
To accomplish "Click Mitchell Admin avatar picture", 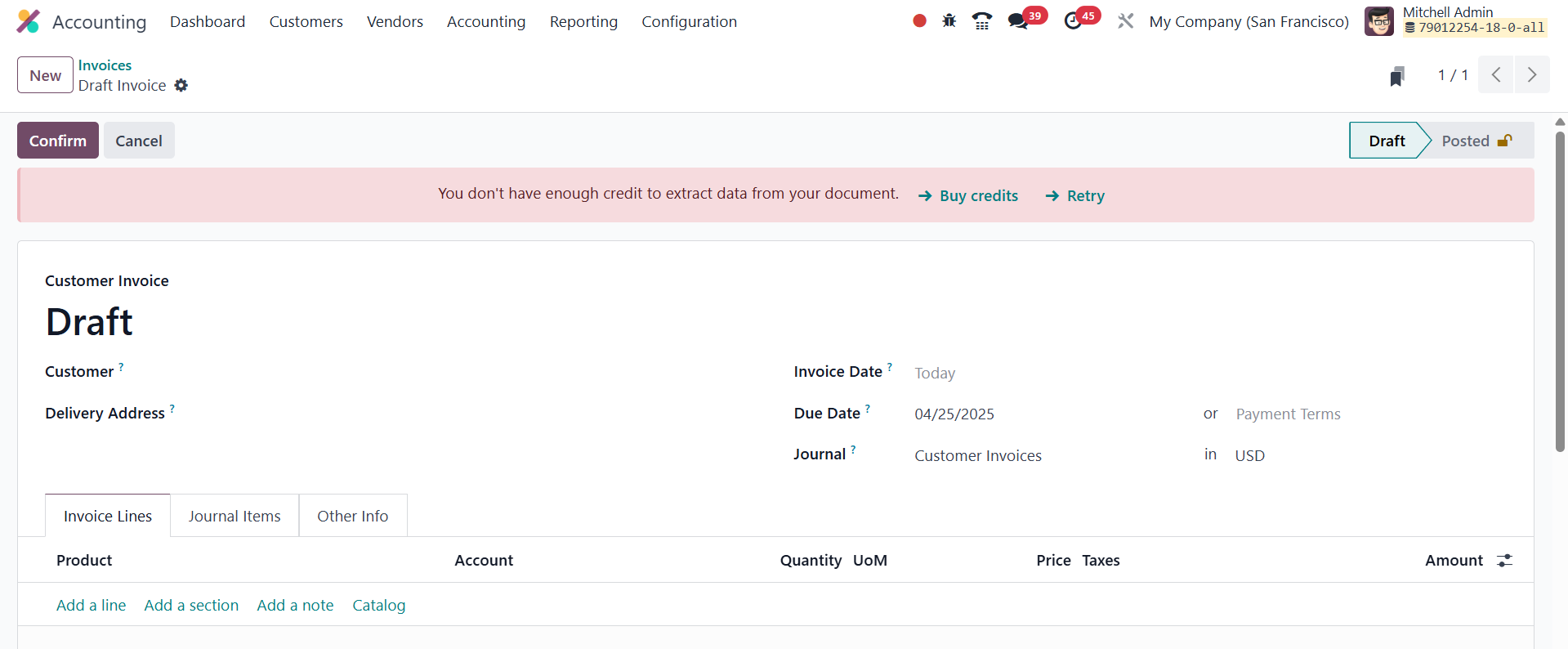I will (x=1379, y=21).
